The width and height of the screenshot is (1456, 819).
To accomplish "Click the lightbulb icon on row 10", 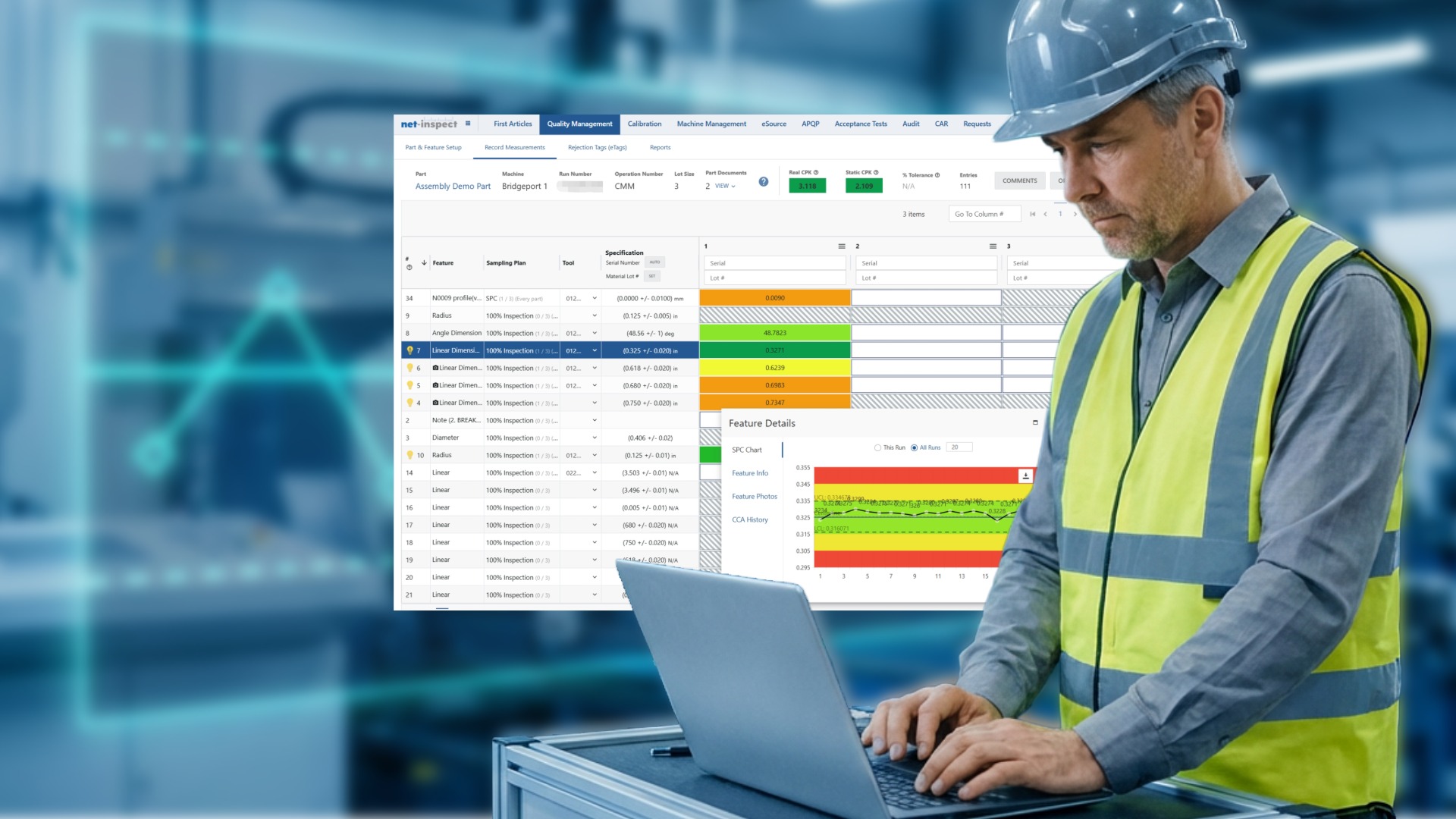I will 409,455.
